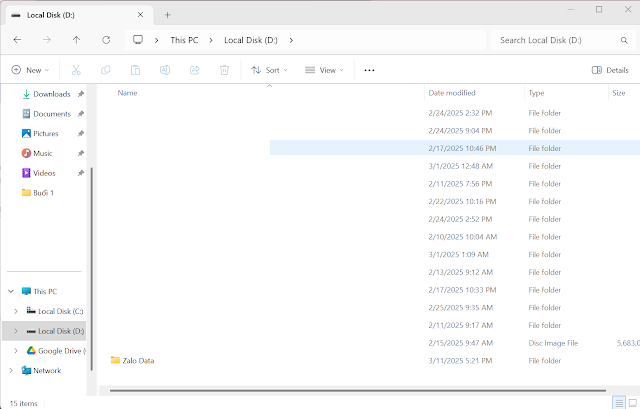Select Pictures in quick access

(45, 133)
